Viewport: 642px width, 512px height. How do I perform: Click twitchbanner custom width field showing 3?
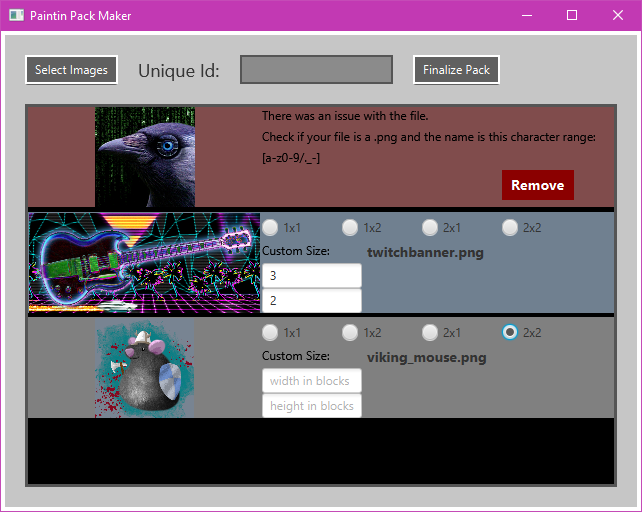pyautogui.click(x=312, y=276)
